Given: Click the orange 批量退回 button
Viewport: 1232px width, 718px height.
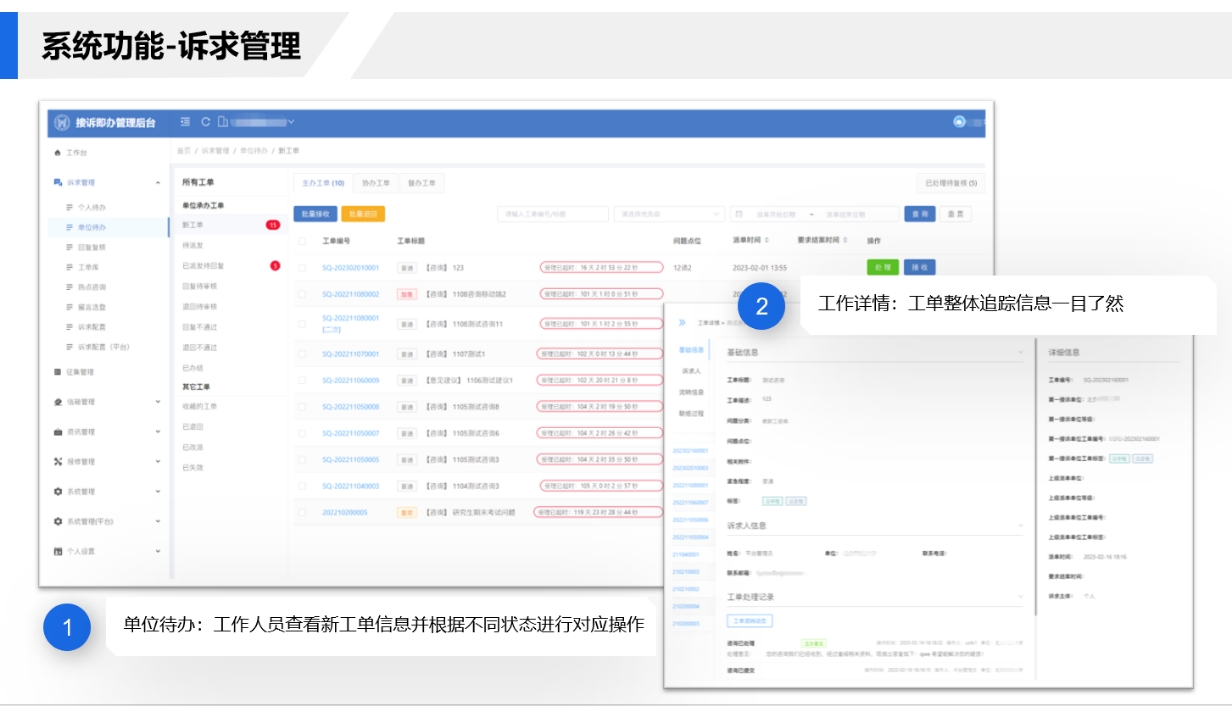Looking at the screenshot, I should [363, 214].
